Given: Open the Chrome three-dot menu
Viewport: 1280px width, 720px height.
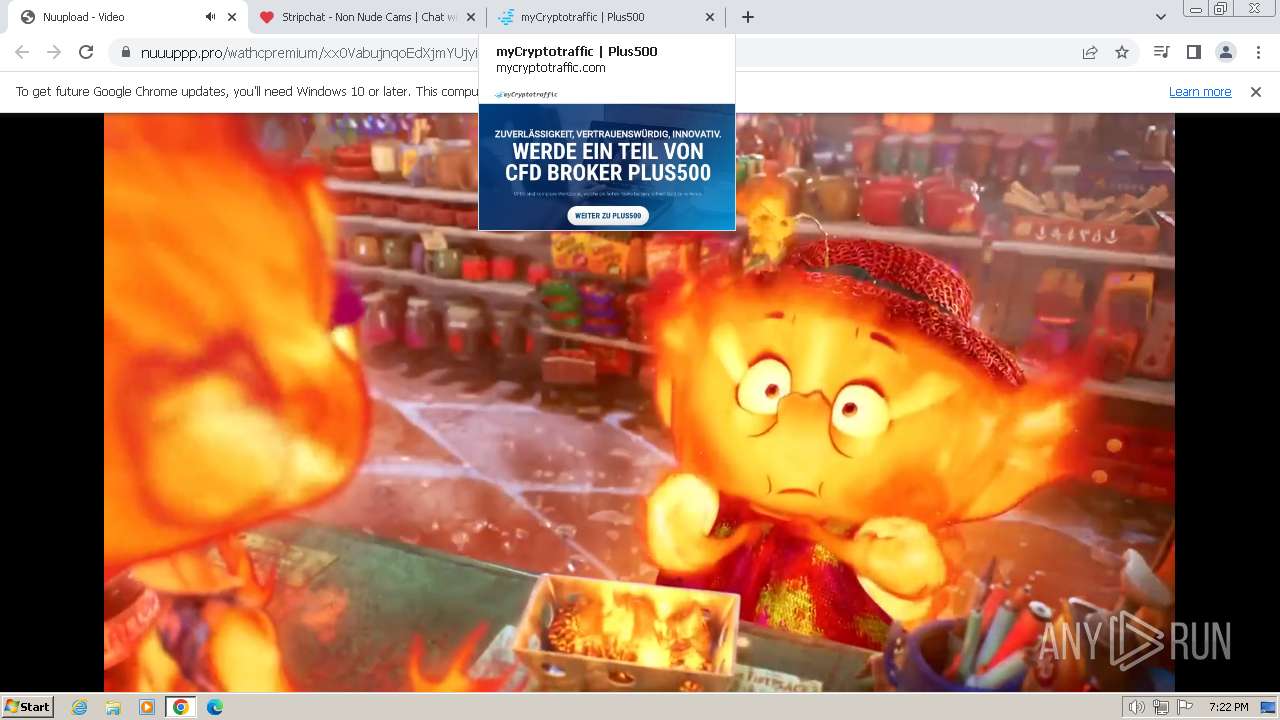Looking at the screenshot, I should click(1258, 53).
